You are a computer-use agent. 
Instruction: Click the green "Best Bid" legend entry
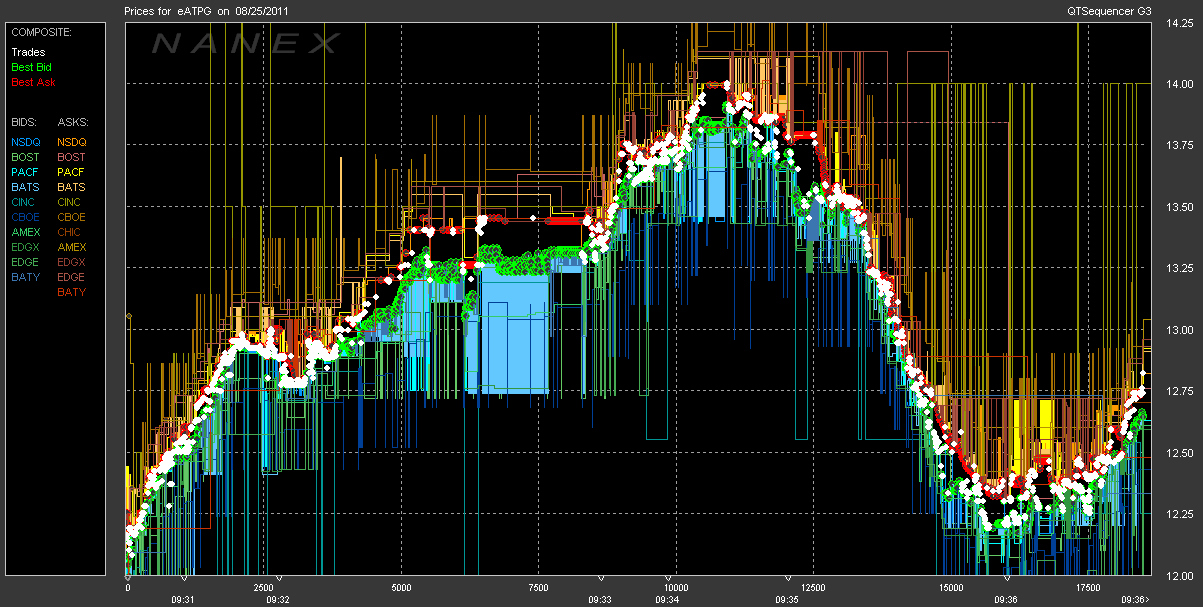[x=31, y=67]
